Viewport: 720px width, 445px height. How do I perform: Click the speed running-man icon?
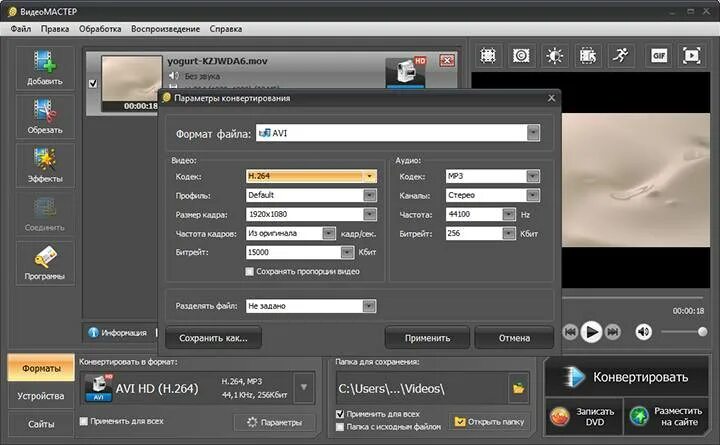(621, 56)
